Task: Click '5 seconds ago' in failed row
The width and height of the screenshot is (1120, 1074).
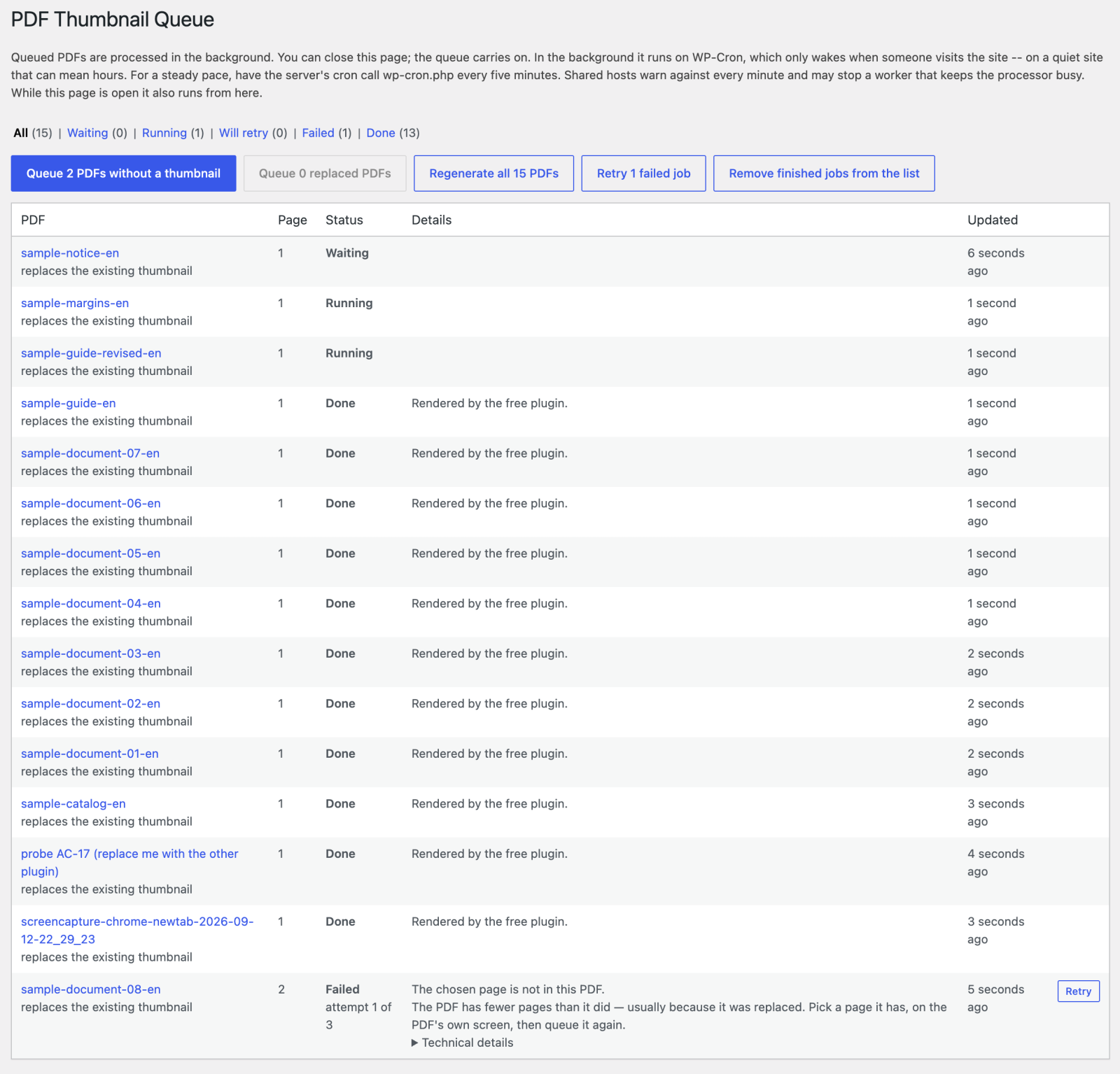Action: pyautogui.click(x=996, y=998)
